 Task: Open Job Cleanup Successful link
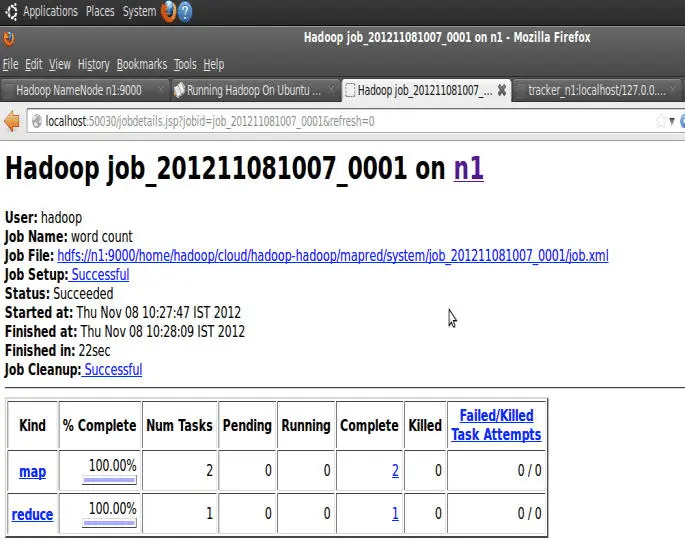click(113, 370)
